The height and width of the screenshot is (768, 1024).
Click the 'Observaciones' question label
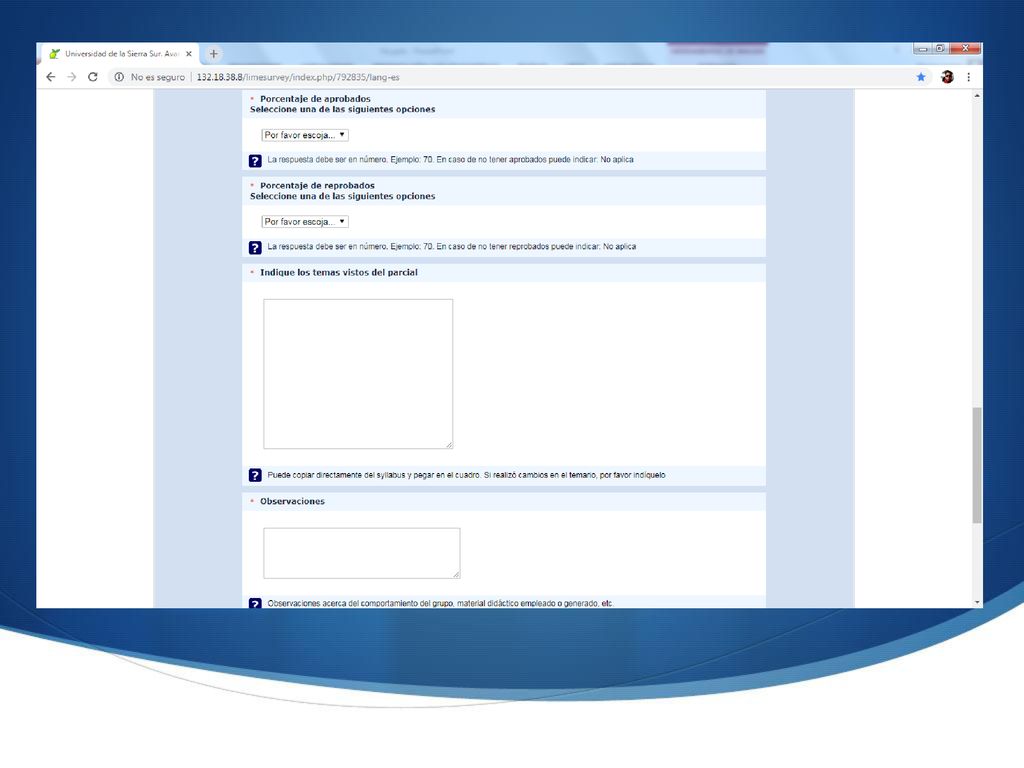click(293, 502)
